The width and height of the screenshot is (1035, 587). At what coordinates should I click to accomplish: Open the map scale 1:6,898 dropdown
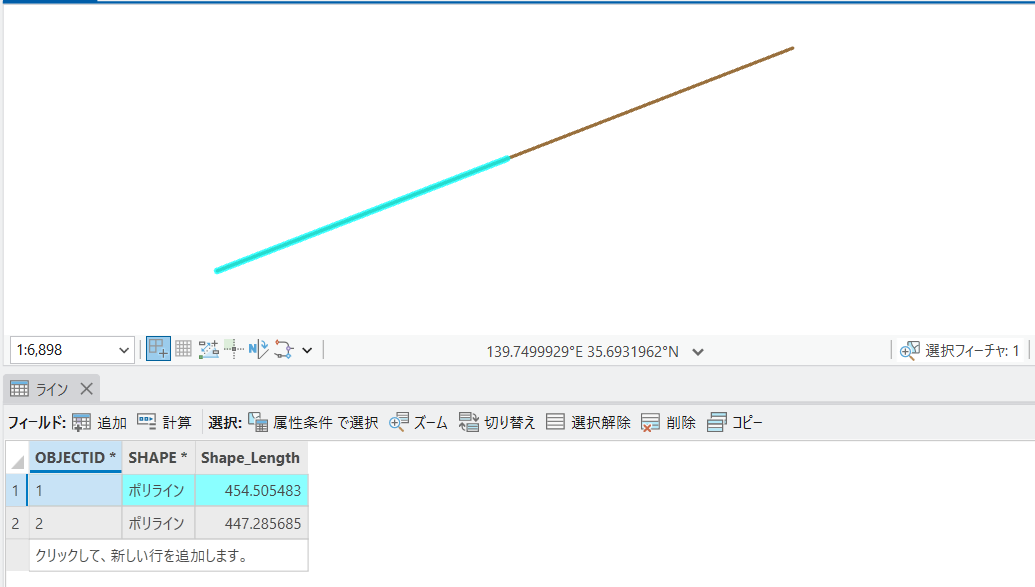tap(124, 350)
